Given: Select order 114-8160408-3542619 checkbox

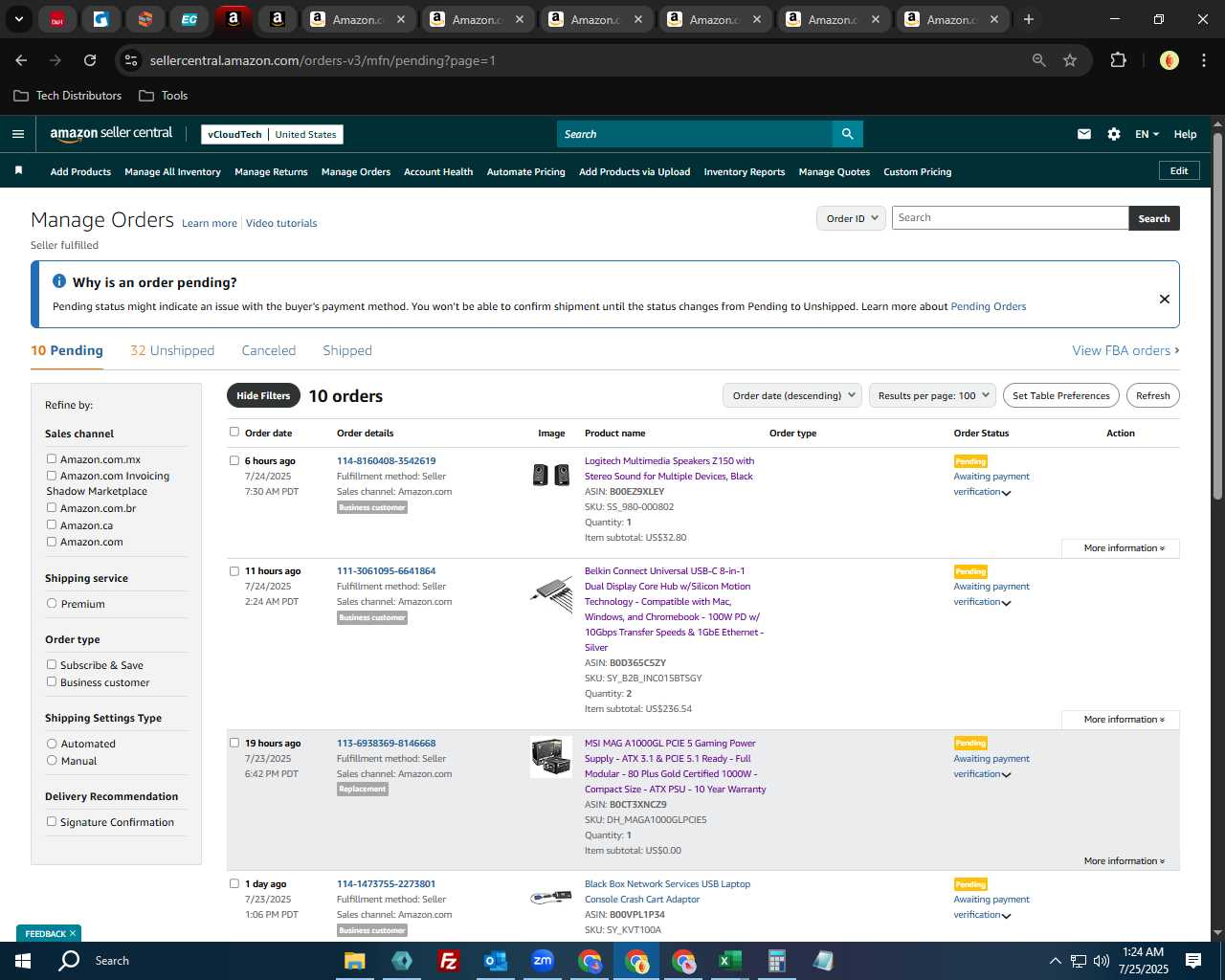Looking at the screenshot, I should coord(234,460).
